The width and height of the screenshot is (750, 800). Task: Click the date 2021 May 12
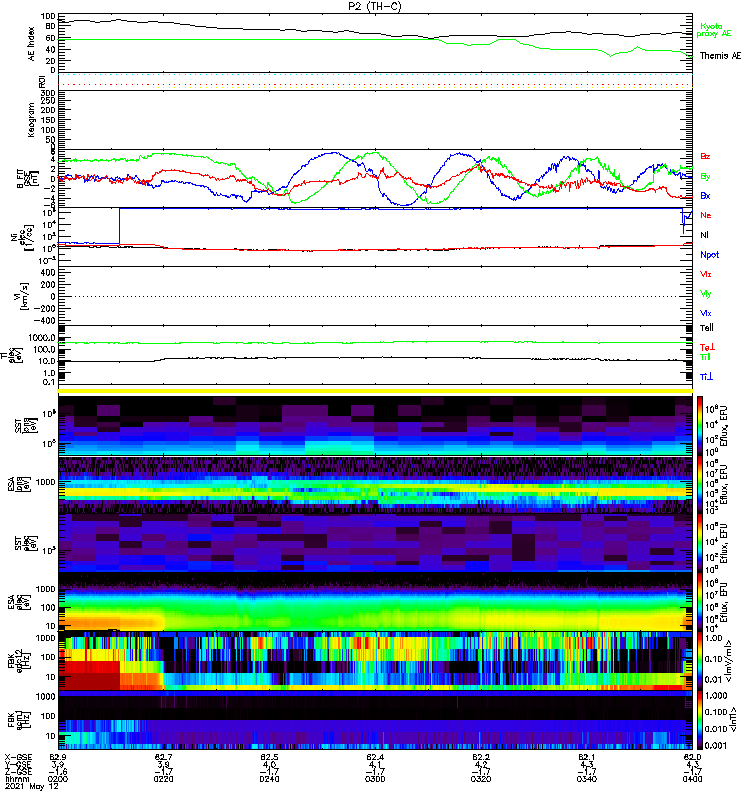(x=32, y=786)
